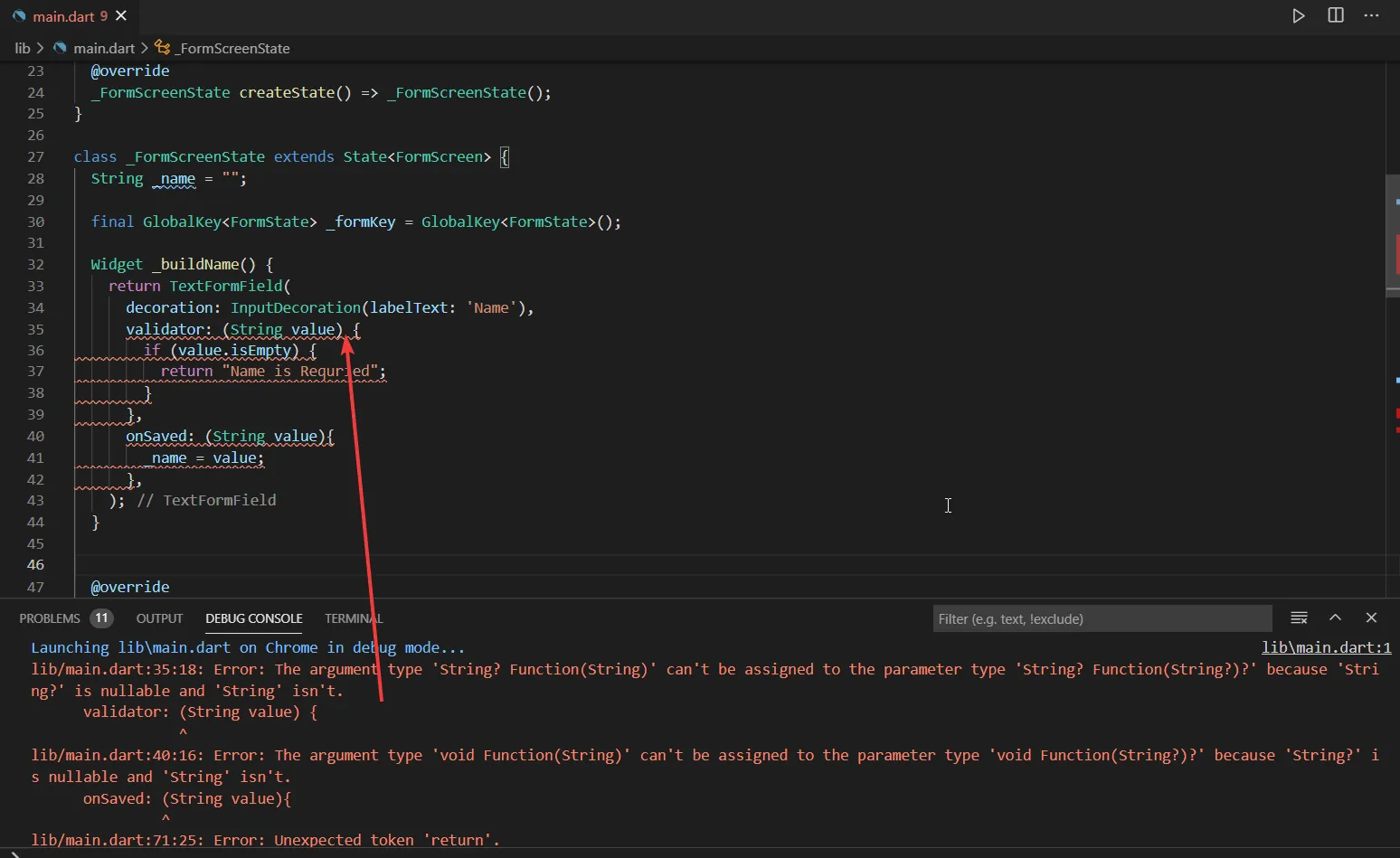This screenshot has width=1400, height=858.
Task: Click line number 27 in the gutter
Action: pyautogui.click(x=35, y=156)
